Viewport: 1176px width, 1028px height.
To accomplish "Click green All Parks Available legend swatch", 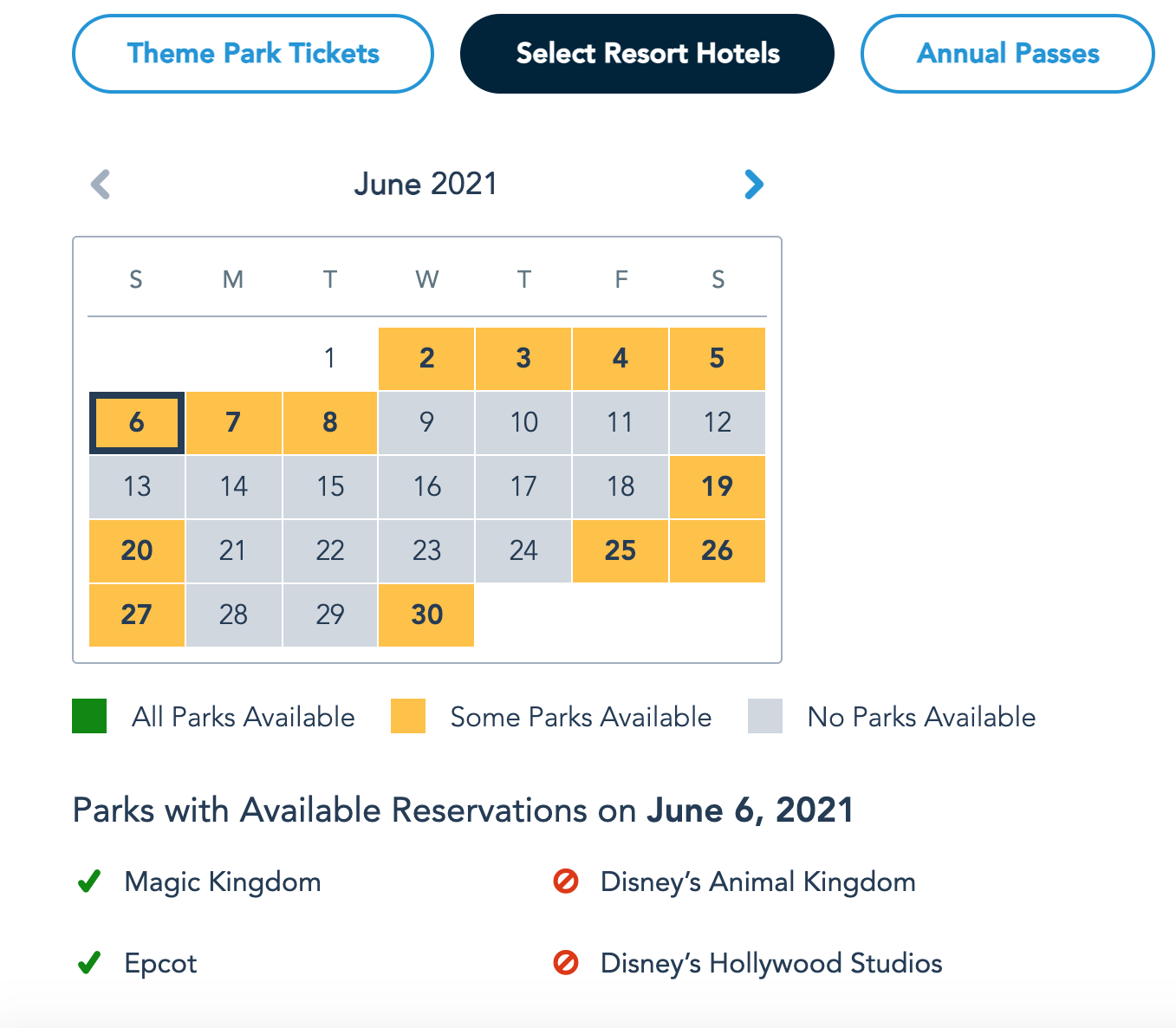I will [x=89, y=716].
